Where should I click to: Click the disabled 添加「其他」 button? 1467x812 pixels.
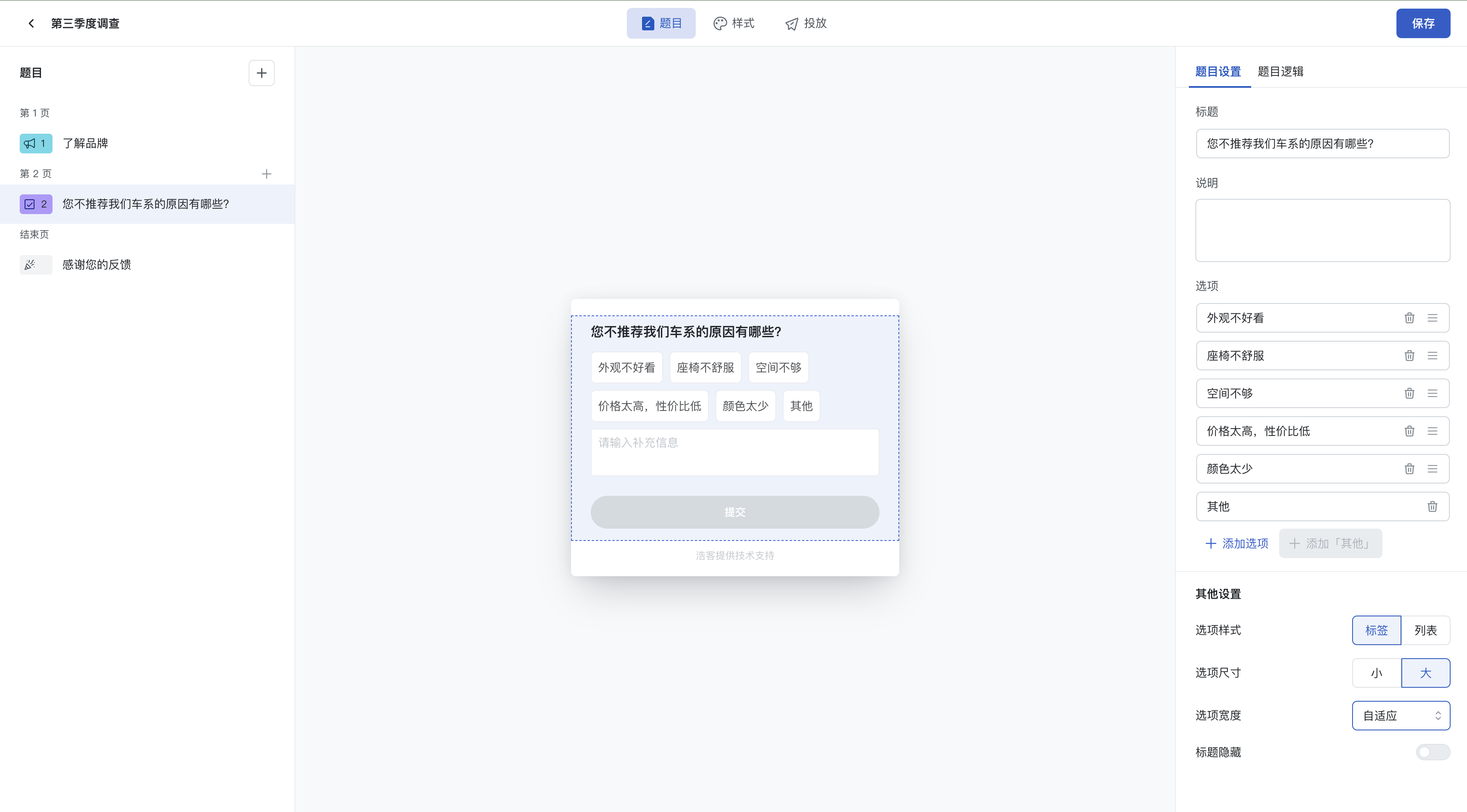[1330, 543]
